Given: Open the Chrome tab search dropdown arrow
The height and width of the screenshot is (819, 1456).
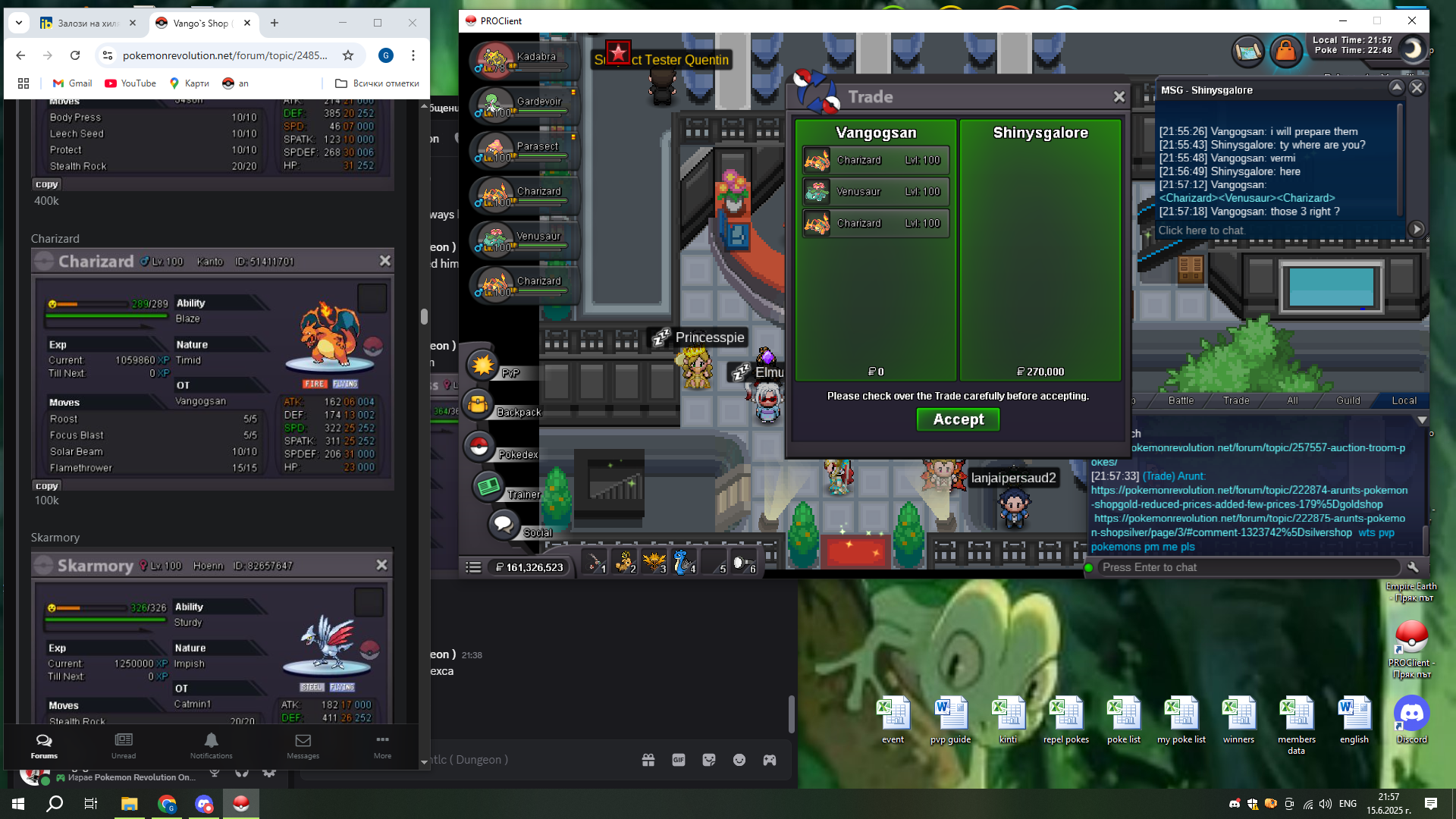Looking at the screenshot, I should pos(19,23).
